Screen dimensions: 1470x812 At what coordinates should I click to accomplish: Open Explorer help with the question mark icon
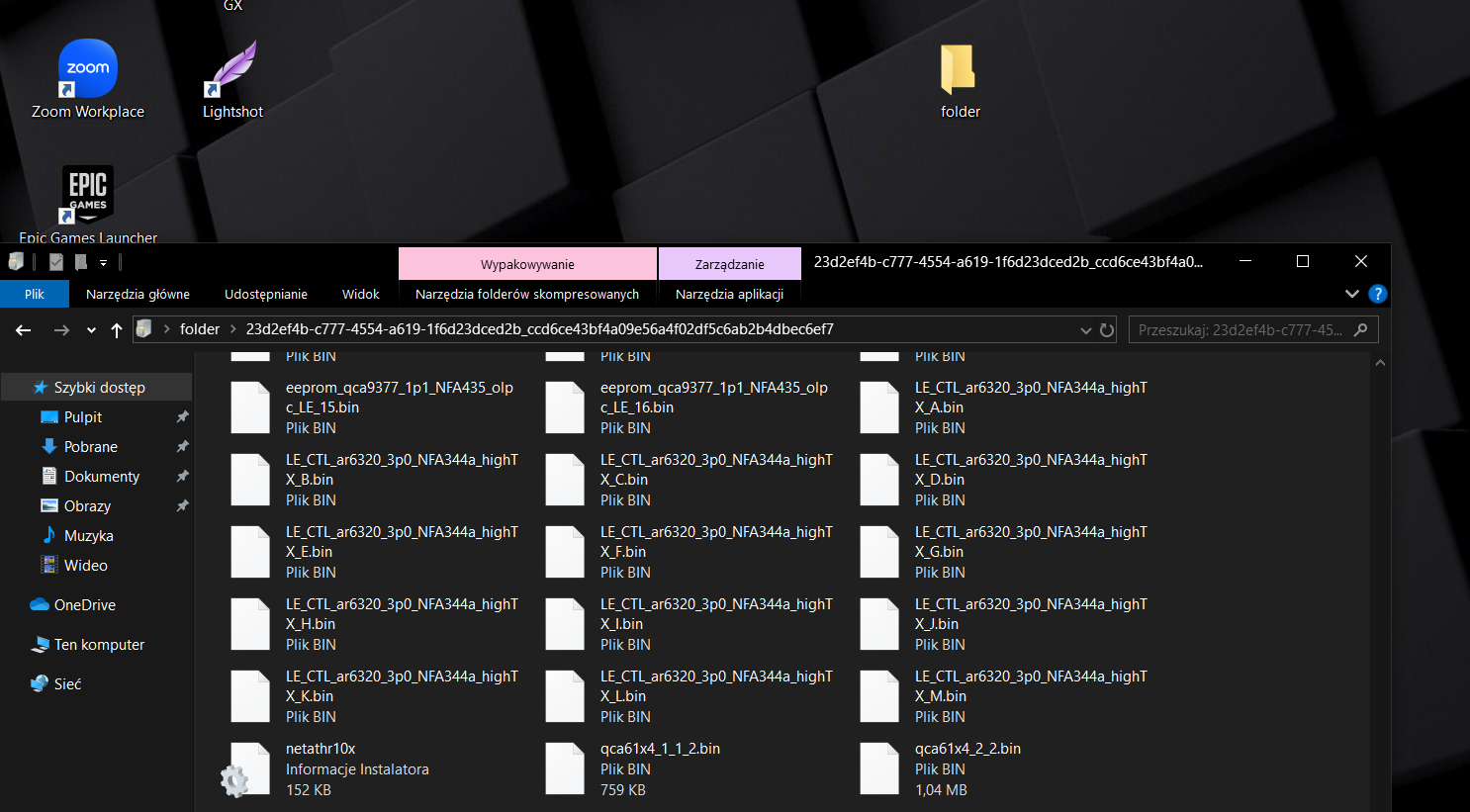coord(1377,294)
